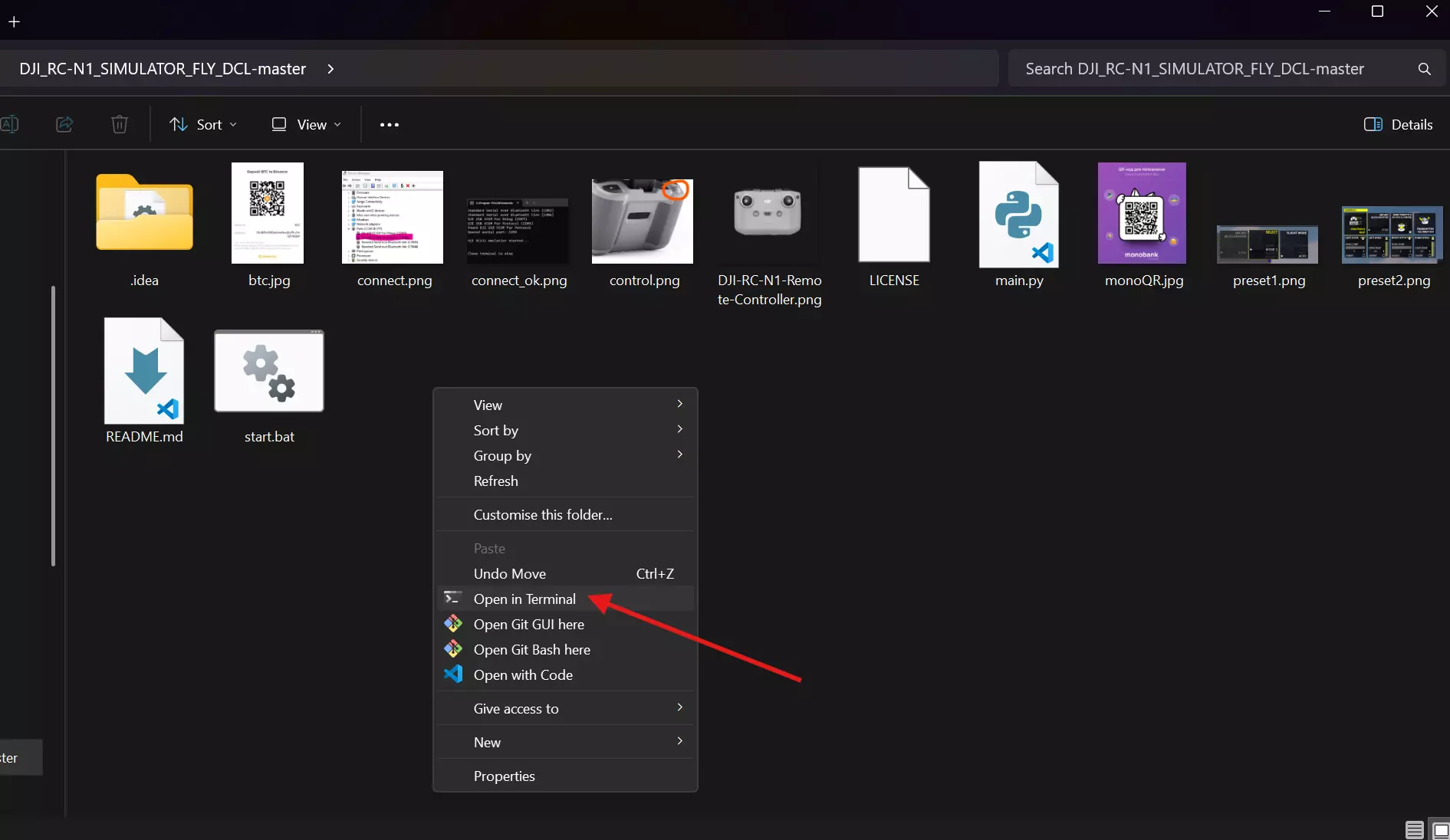
Task: Select the monoQR.jpg purple thumbnail
Action: click(x=1142, y=213)
